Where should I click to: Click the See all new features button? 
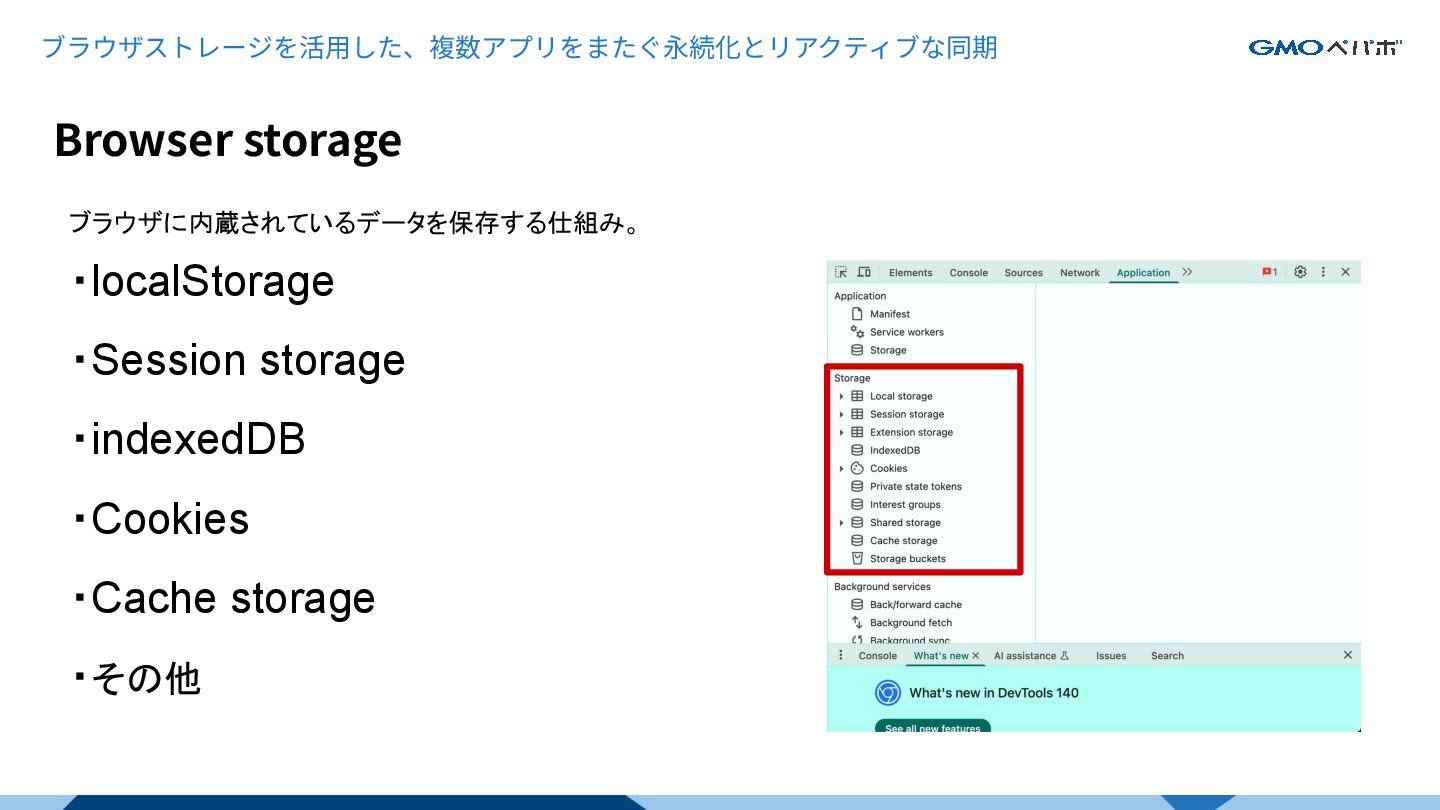click(933, 727)
